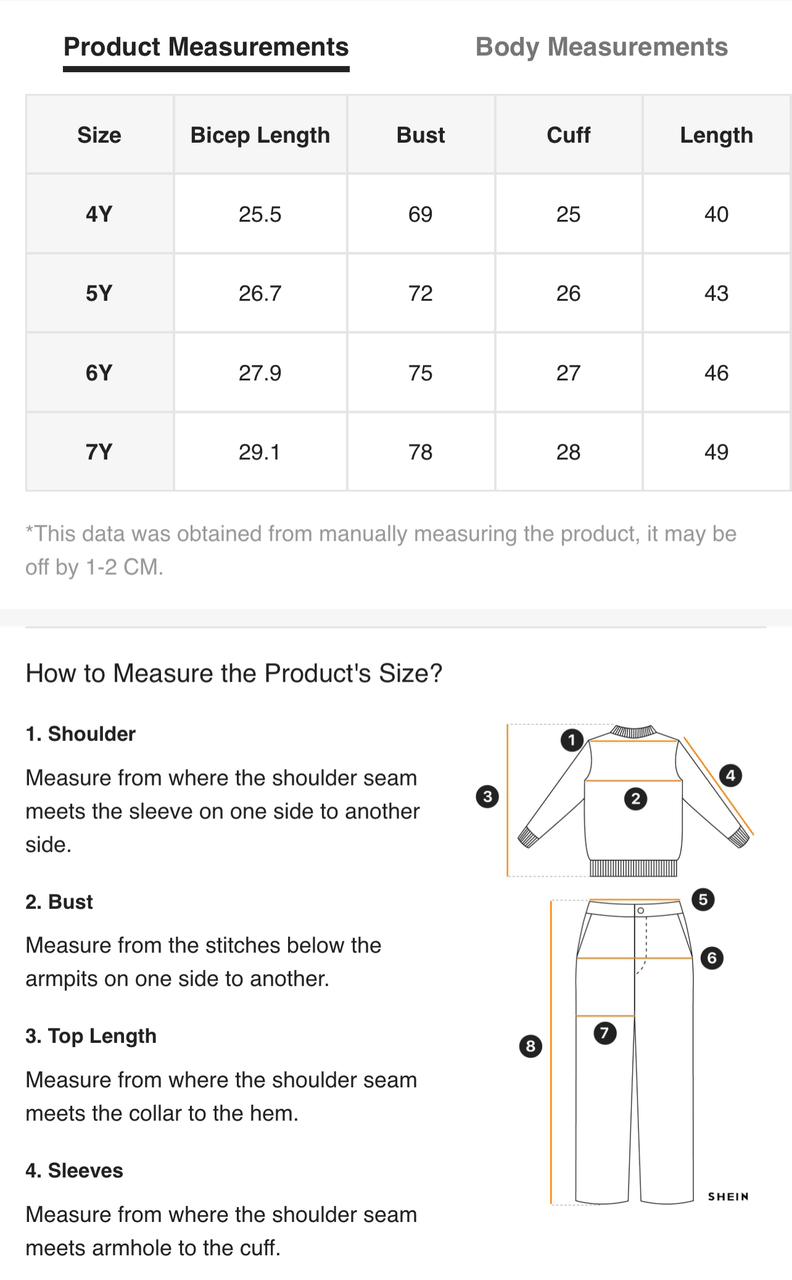Select the 4Y size row label

click(99, 214)
